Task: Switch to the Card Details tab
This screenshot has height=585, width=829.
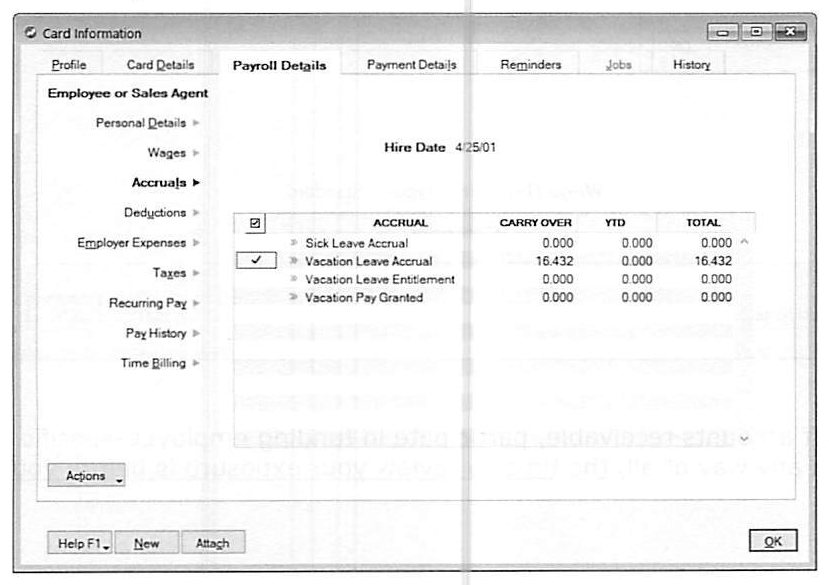Action: [x=160, y=65]
